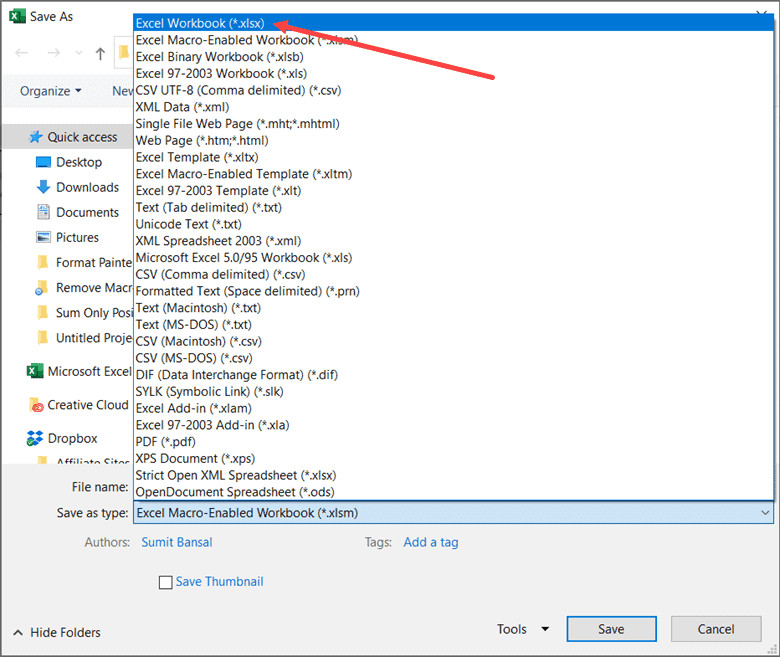Select Creative Cloud Files icon
780x657 pixels.
36,405
